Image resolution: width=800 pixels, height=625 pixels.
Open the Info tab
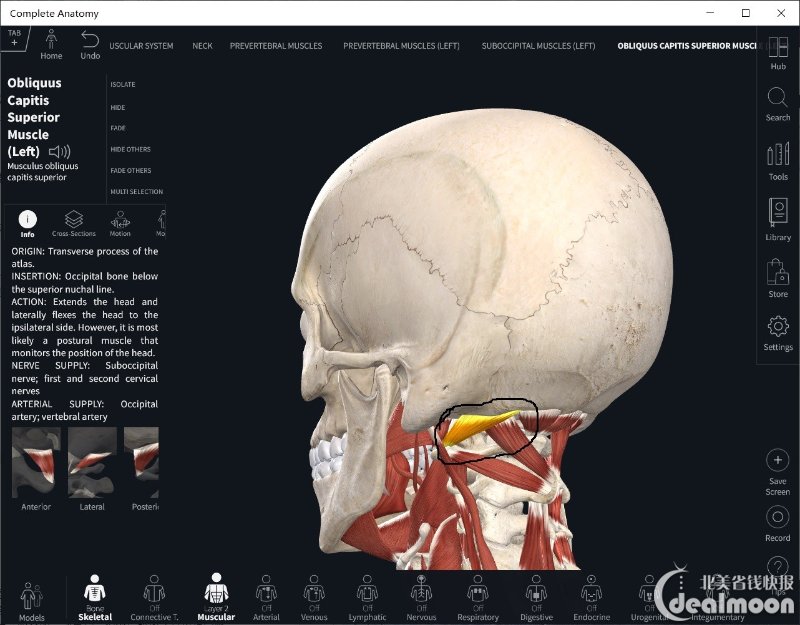[x=28, y=223]
